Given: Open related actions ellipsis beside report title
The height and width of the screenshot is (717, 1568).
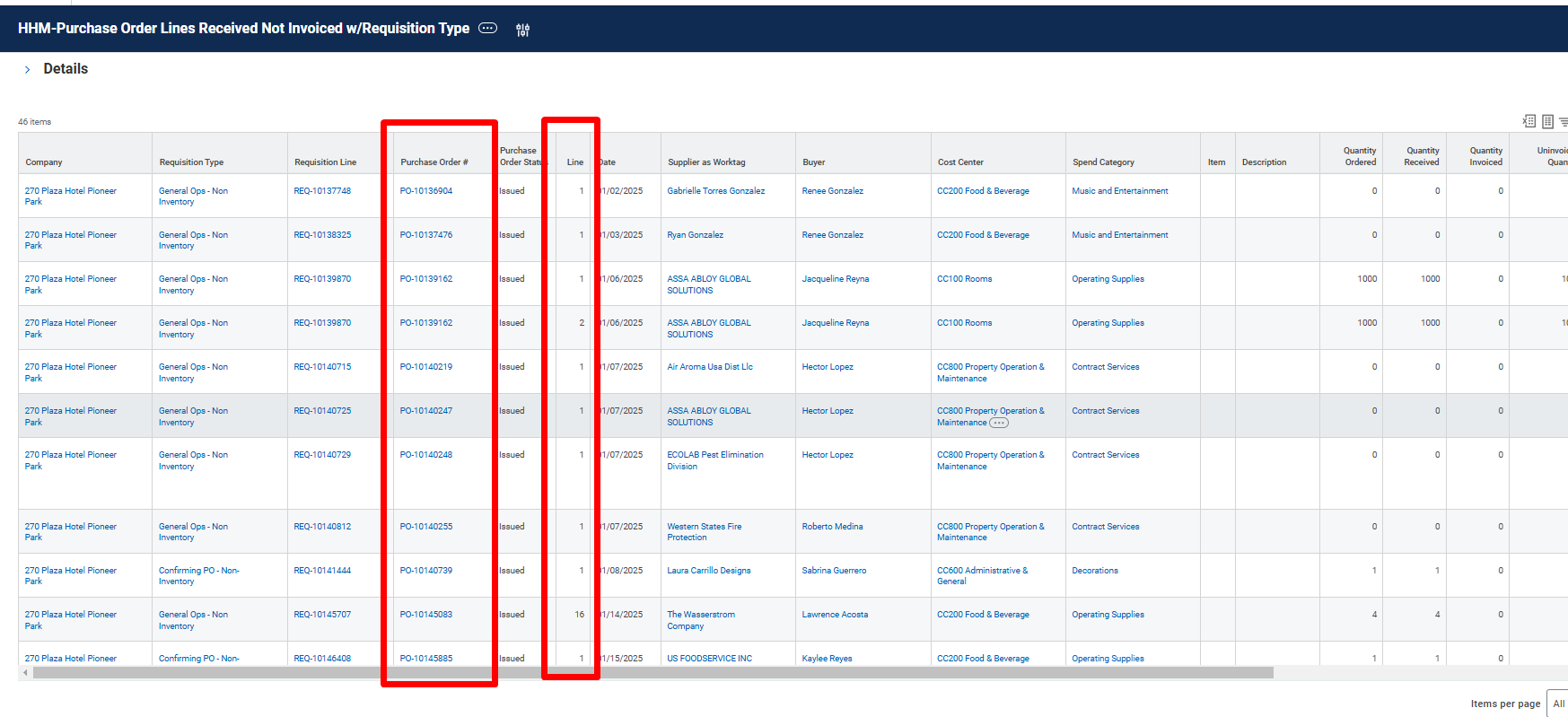Looking at the screenshot, I should pos(487,28).
